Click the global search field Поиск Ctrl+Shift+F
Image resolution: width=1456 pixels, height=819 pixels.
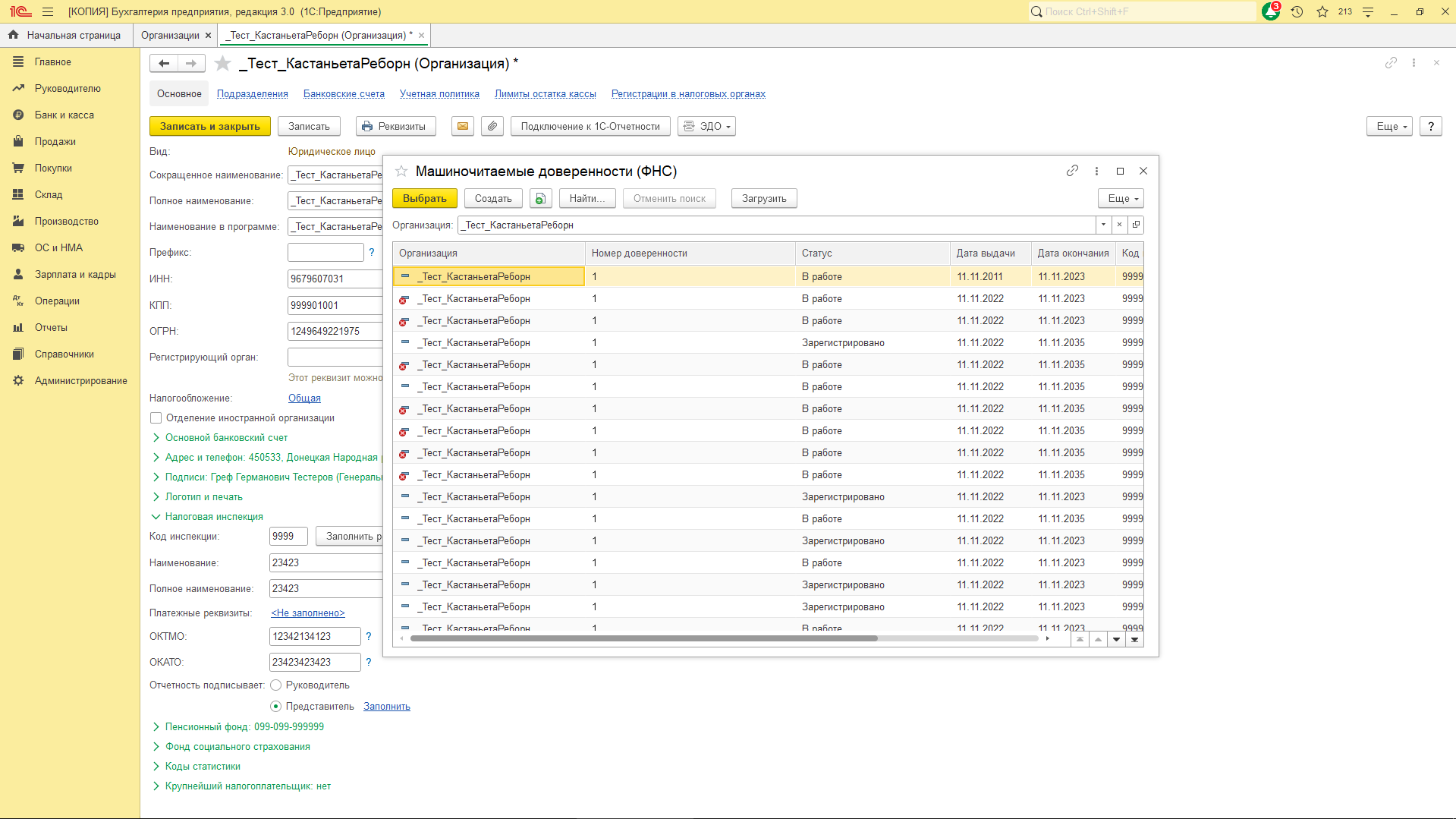(x=1142, y=11)
